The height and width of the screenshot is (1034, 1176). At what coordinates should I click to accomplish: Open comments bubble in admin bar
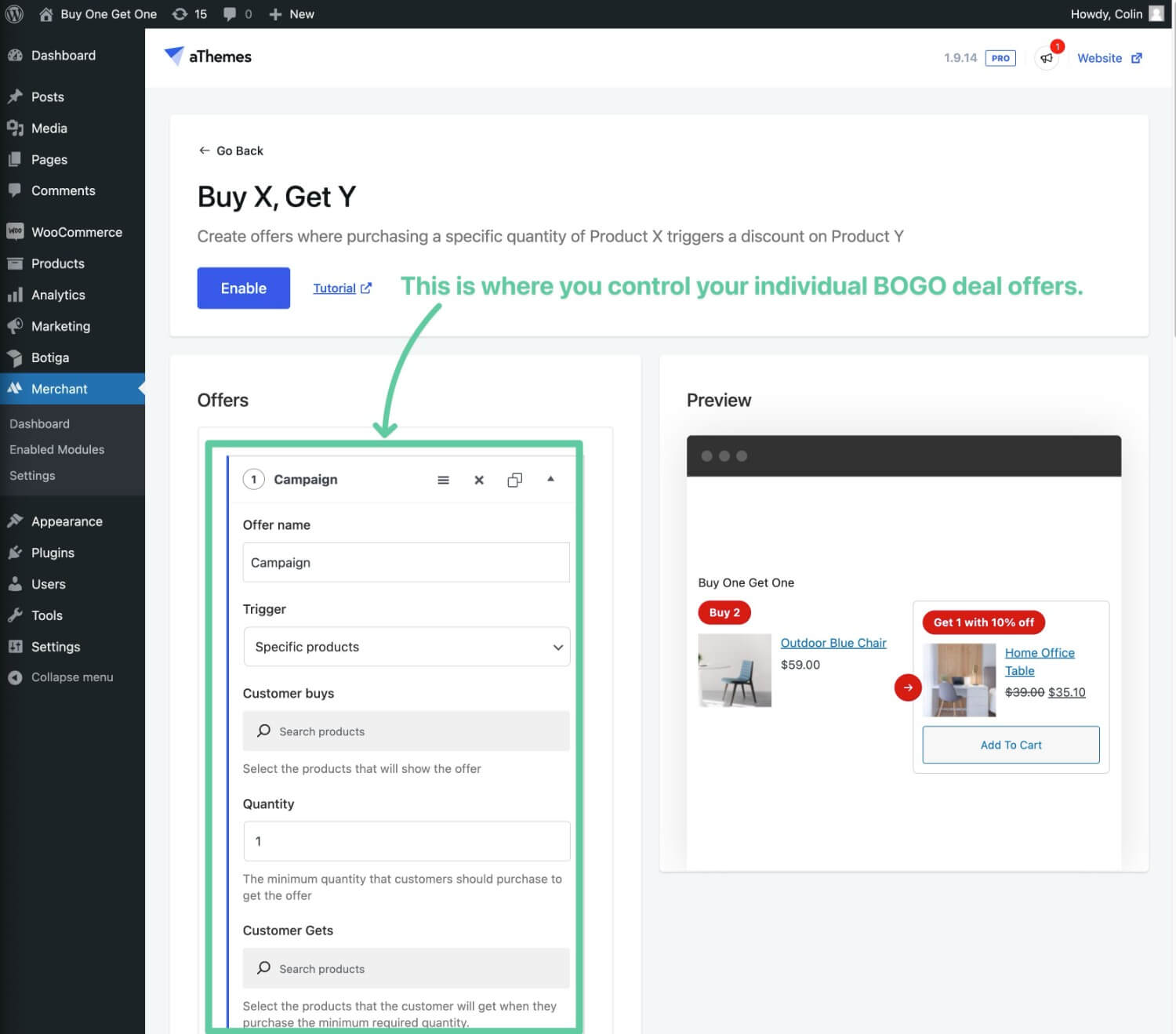click(238, 14)
